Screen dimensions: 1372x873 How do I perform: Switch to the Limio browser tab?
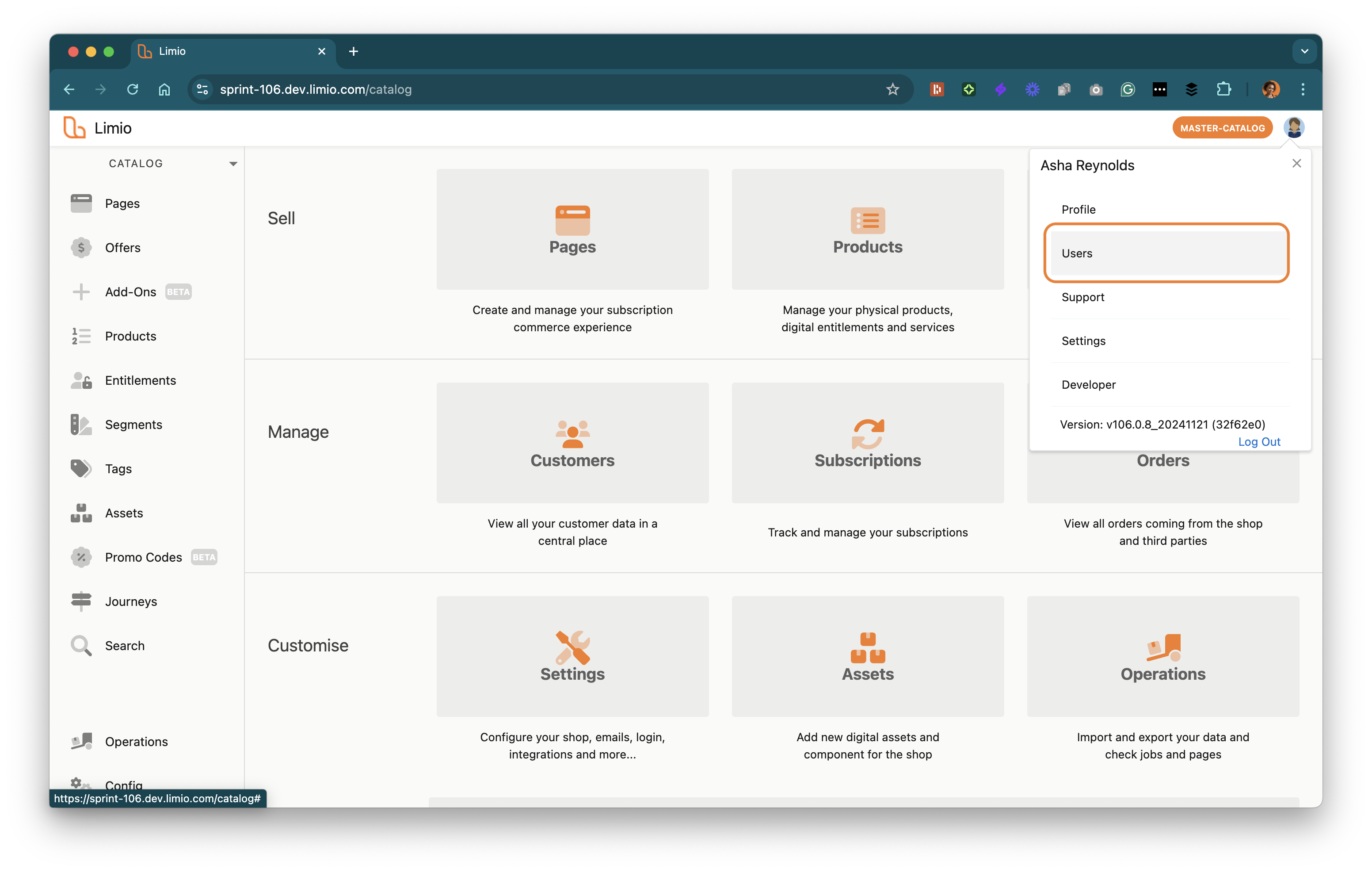pos(233,51)
